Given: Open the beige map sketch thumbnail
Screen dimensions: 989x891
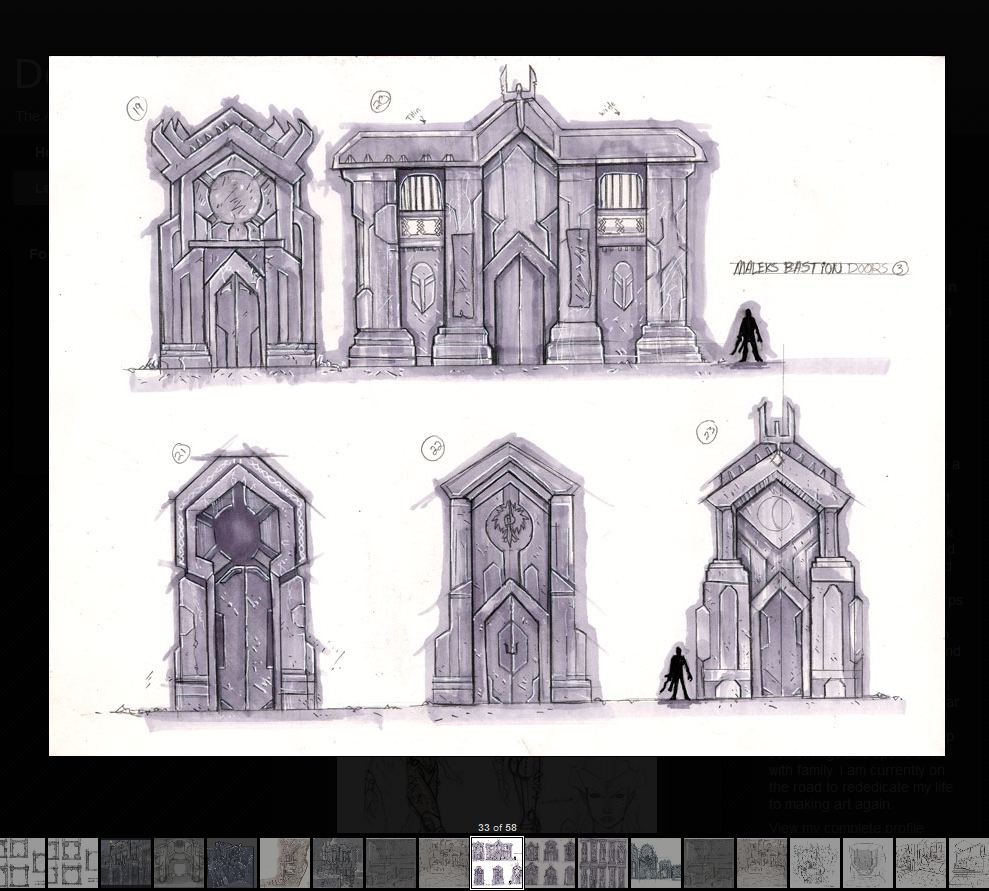Looking at the screenshot, I should pos(285,863).
